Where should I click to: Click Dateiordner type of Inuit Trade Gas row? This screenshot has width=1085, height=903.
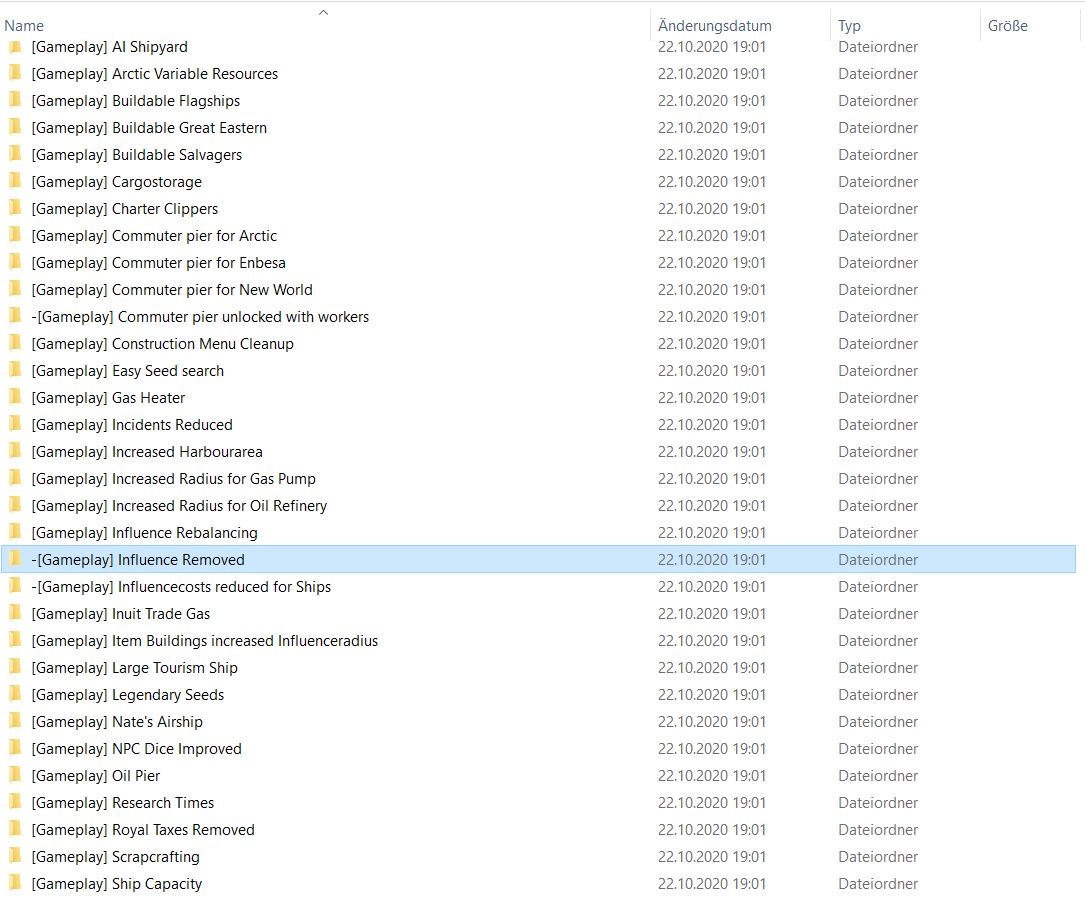878,614
